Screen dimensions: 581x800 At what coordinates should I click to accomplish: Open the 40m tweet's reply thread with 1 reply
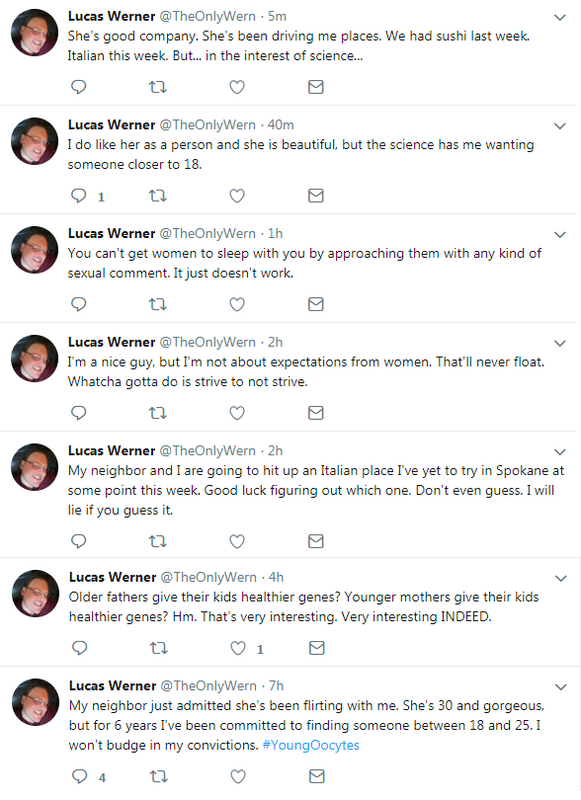[88, 196]
